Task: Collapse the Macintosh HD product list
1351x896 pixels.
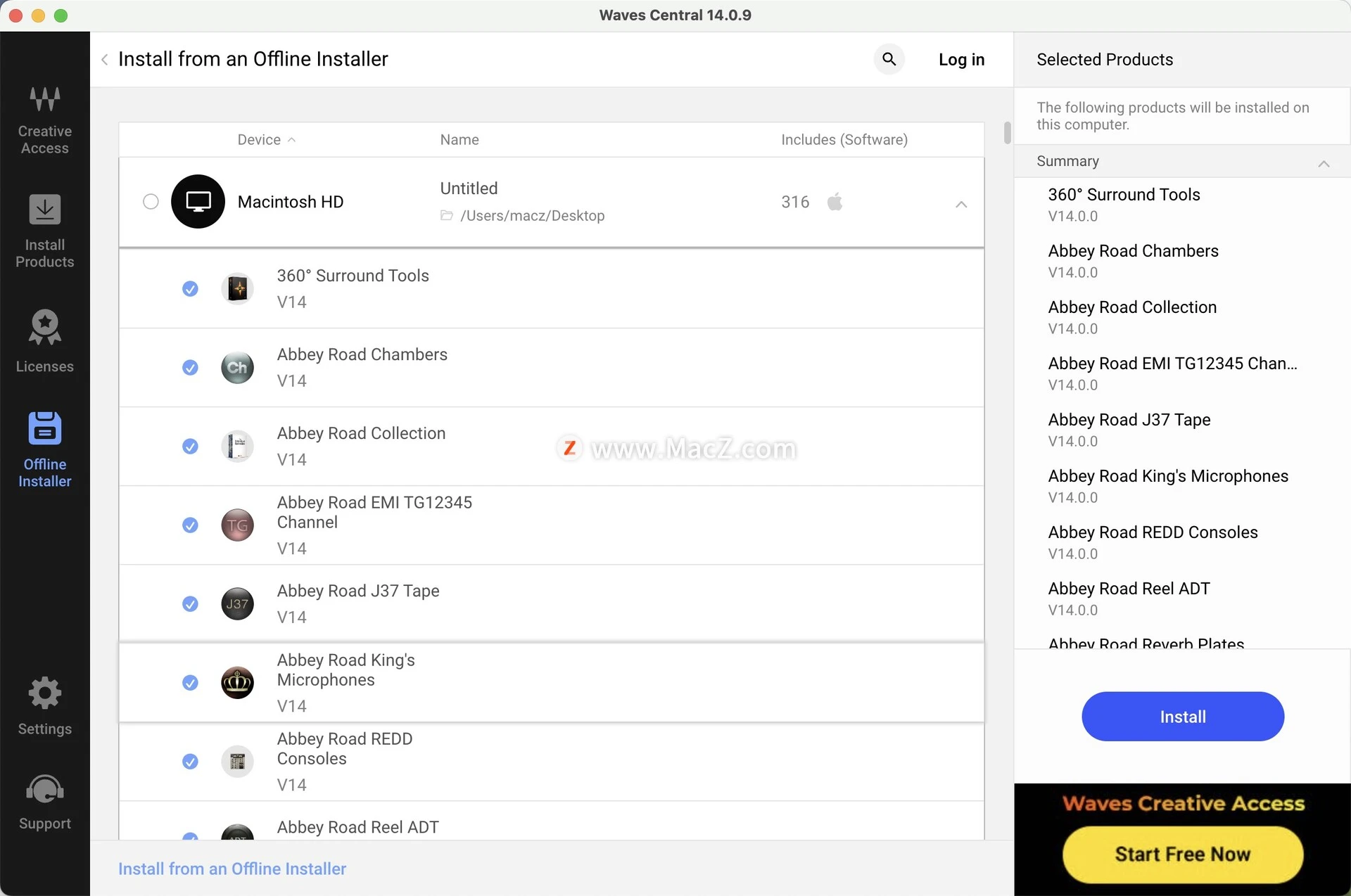Action: (x=961, y=204)
